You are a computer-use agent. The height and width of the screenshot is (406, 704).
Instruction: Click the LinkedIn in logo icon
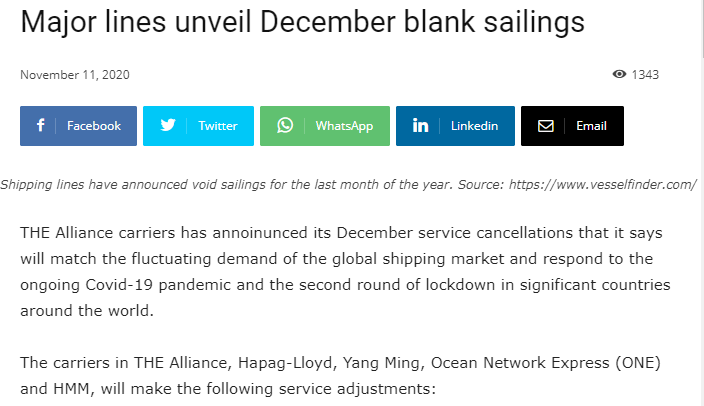(x=420, y=126)
